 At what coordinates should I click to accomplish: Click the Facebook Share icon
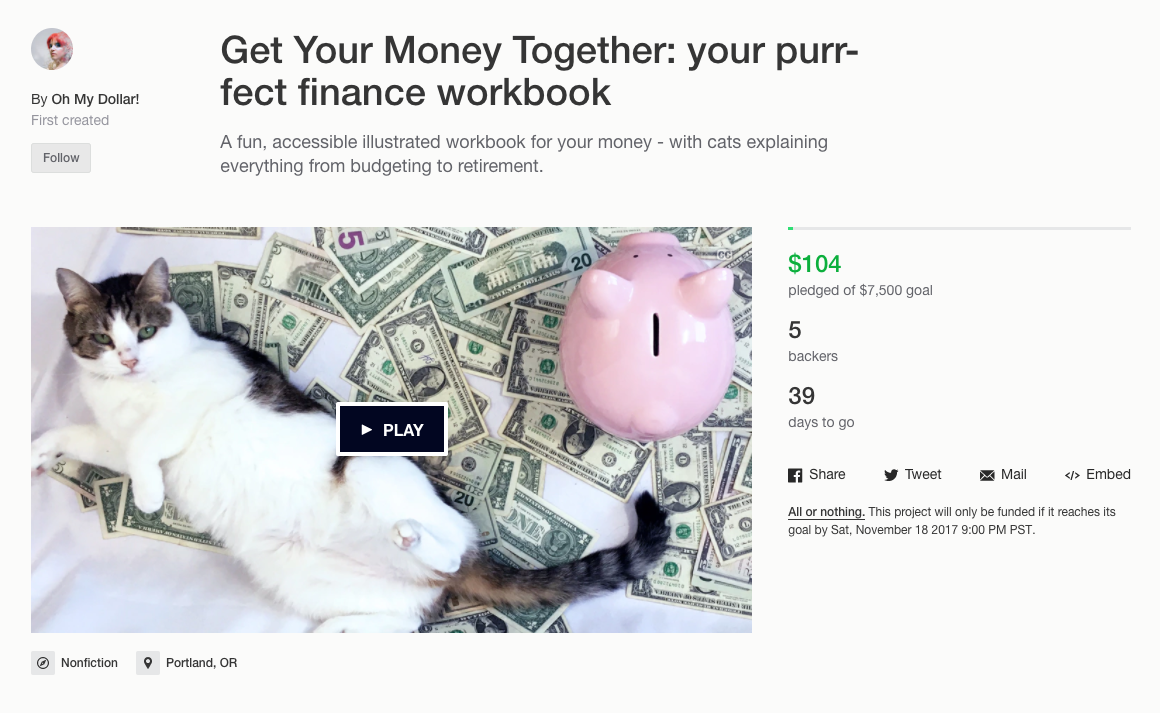pos(795,475)
